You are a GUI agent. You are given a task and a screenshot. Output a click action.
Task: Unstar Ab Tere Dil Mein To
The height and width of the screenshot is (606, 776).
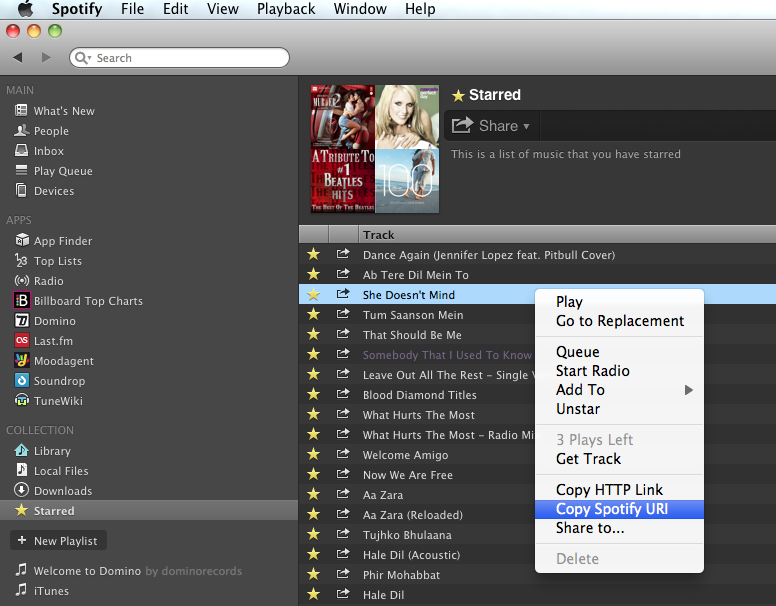313,274
